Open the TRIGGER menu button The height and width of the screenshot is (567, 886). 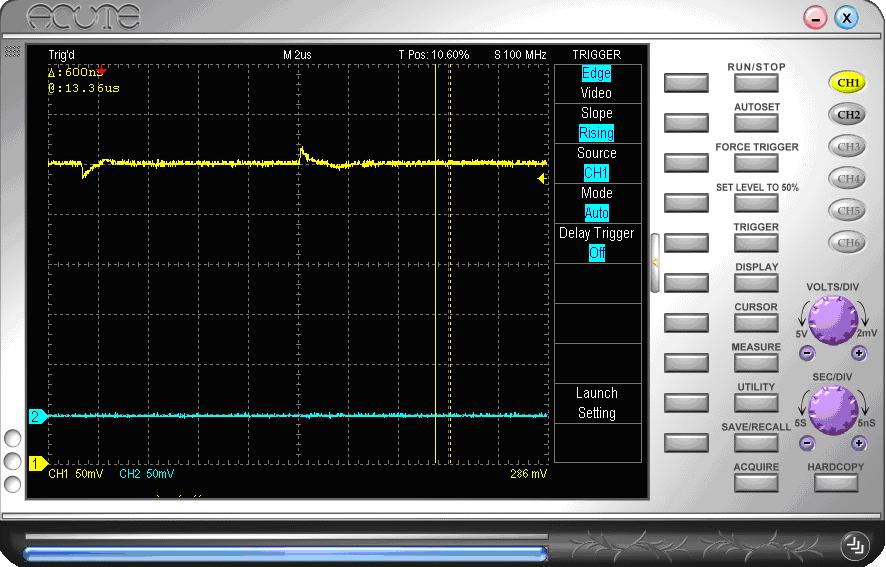tap(756, 244)
